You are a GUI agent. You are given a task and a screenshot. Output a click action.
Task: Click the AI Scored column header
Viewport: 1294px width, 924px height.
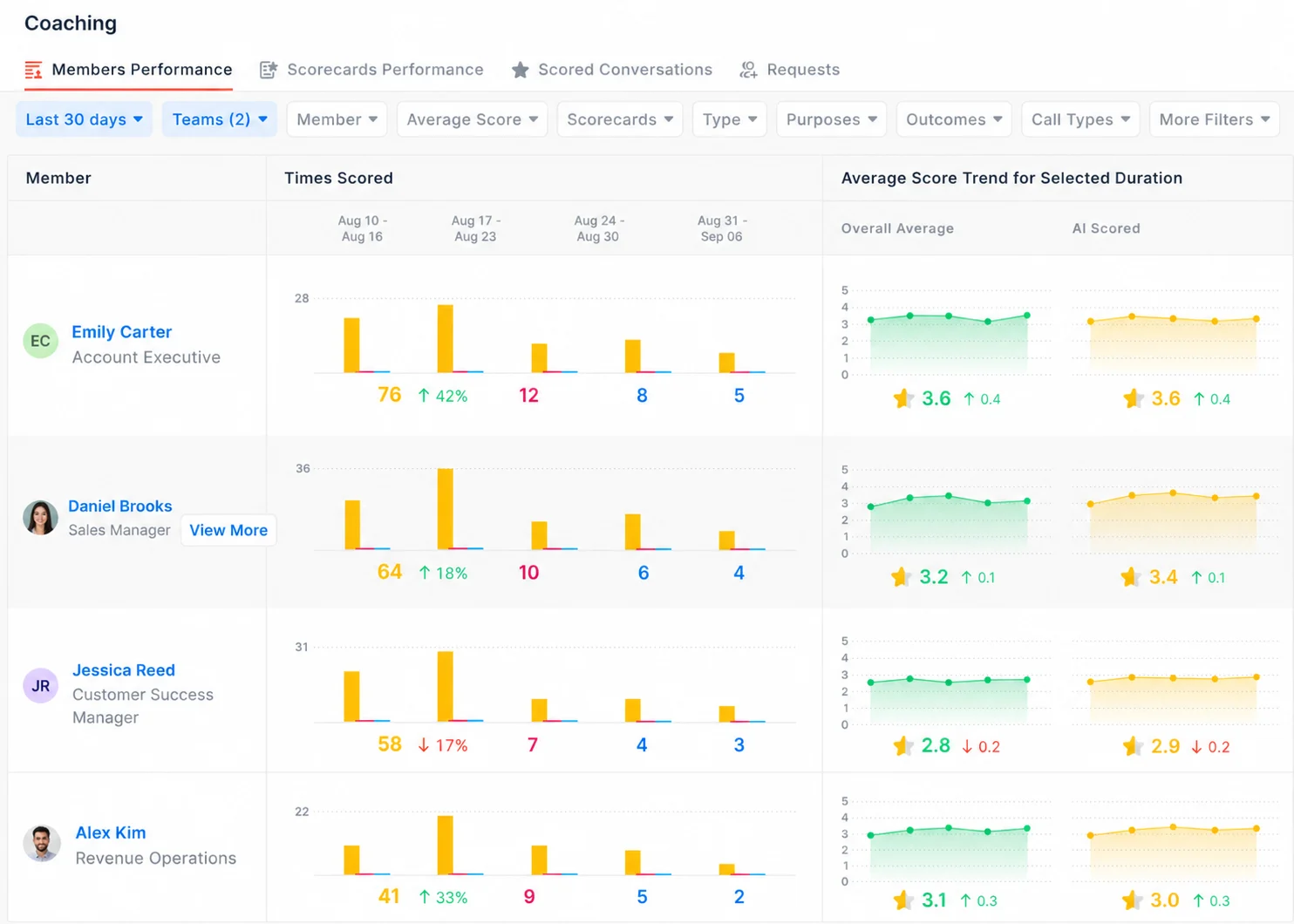point(1106,228)
